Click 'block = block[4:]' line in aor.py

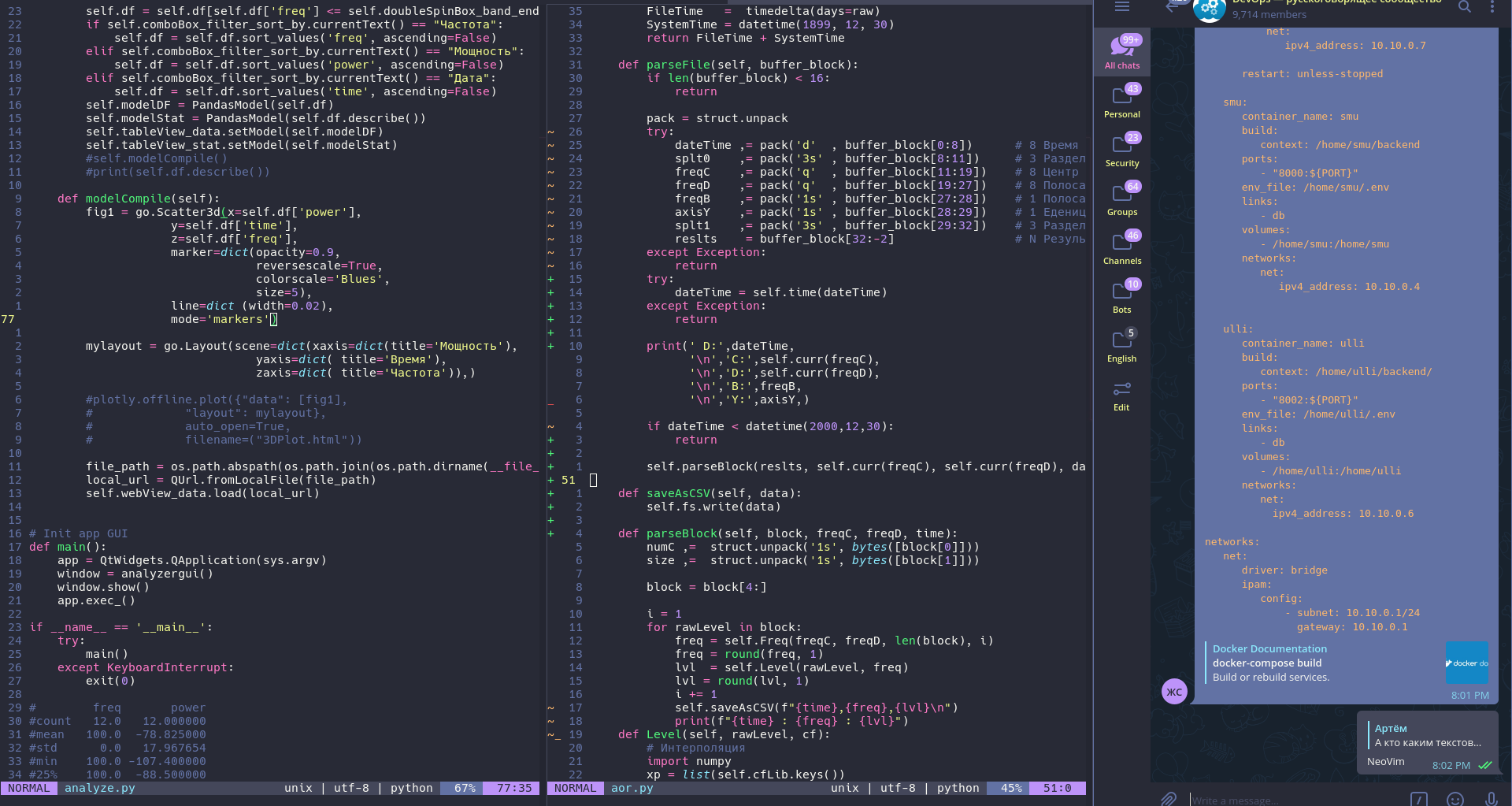coord(706,587)
